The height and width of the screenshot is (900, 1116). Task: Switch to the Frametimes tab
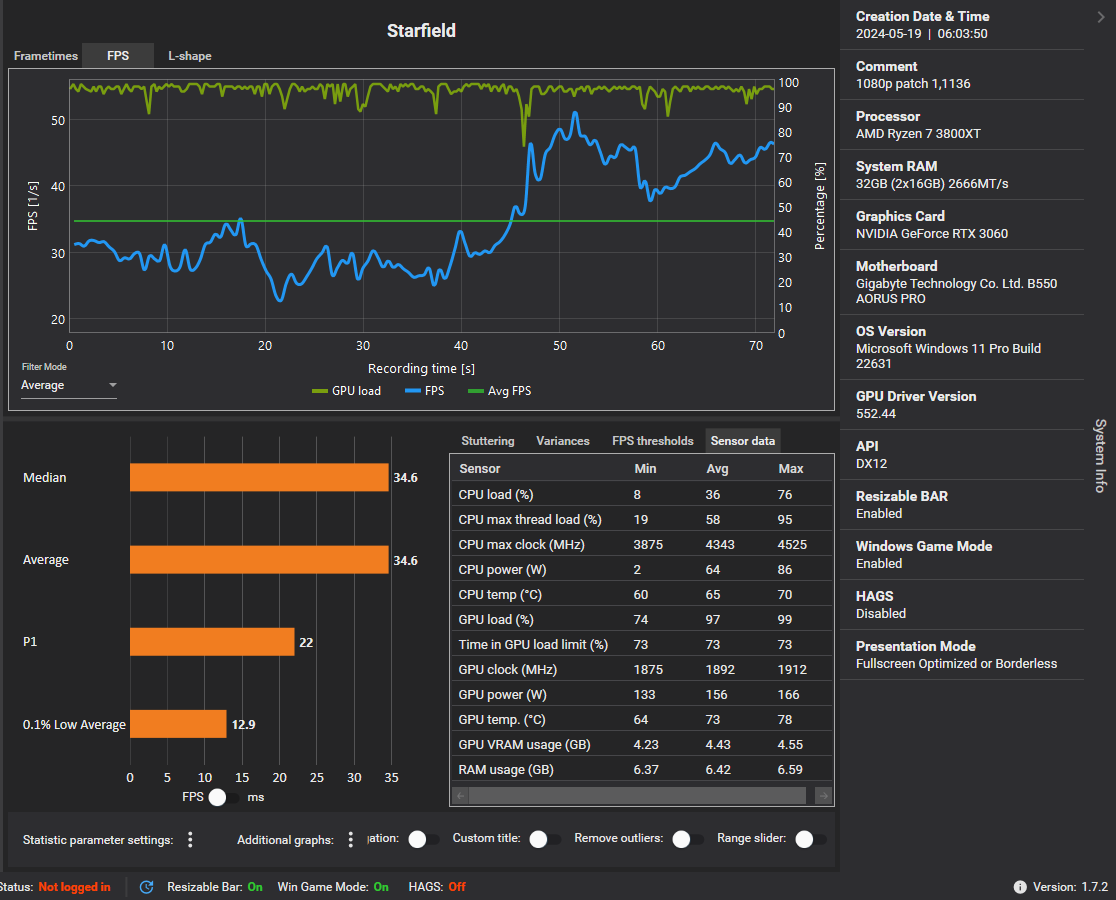point(46,55)
